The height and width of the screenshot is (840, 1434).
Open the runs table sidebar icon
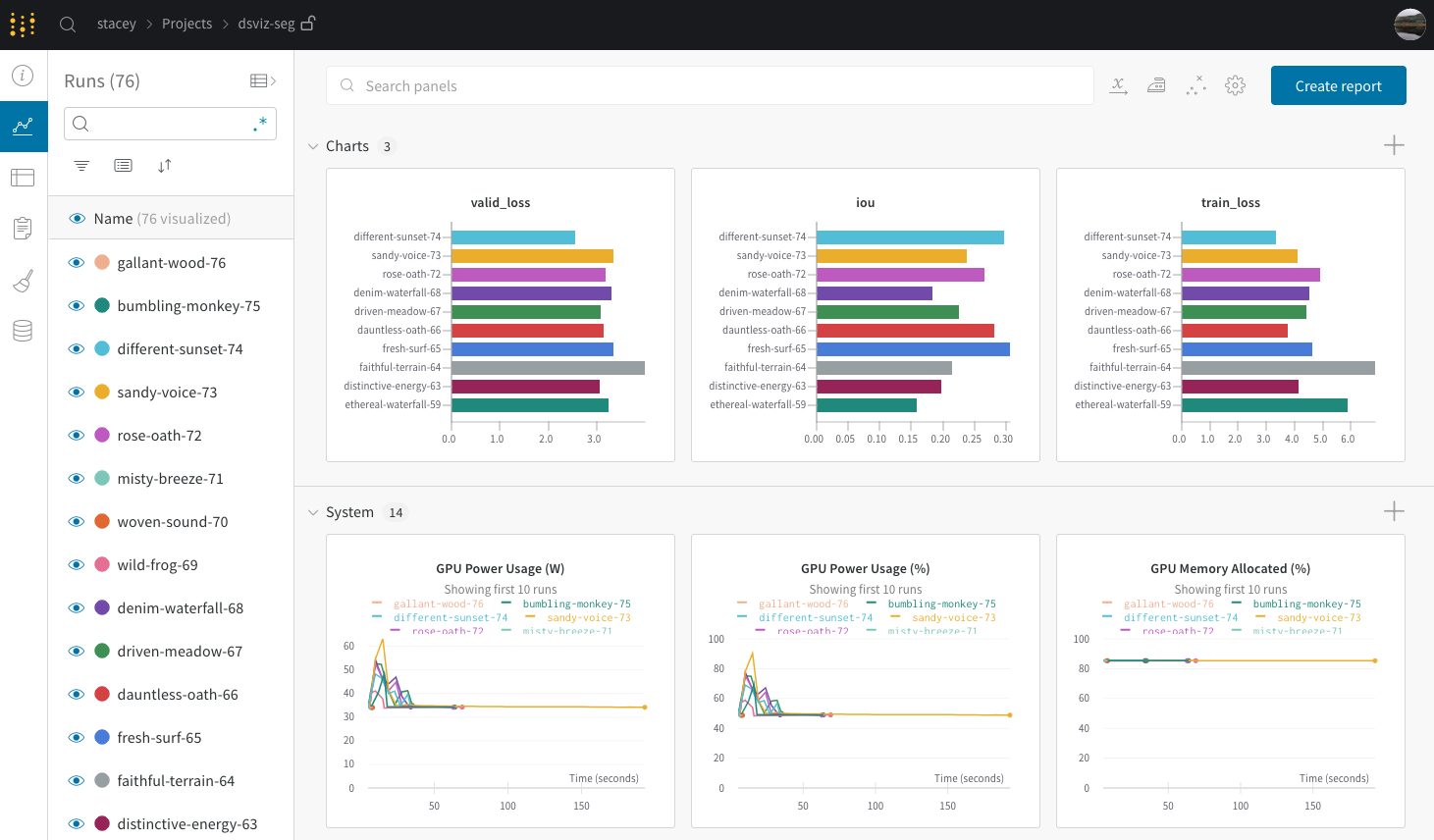tap(23, 178)
